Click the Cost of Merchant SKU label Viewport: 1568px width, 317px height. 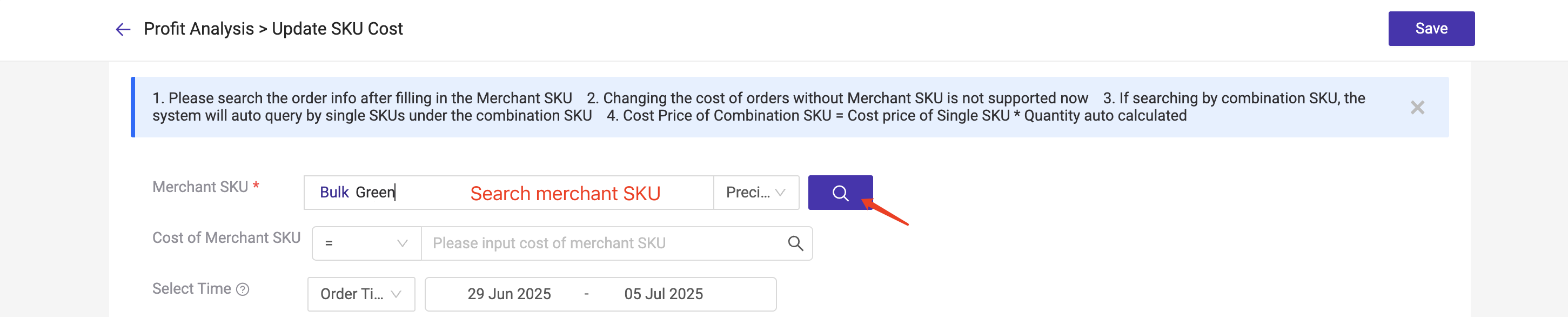(x=226, y=238)
